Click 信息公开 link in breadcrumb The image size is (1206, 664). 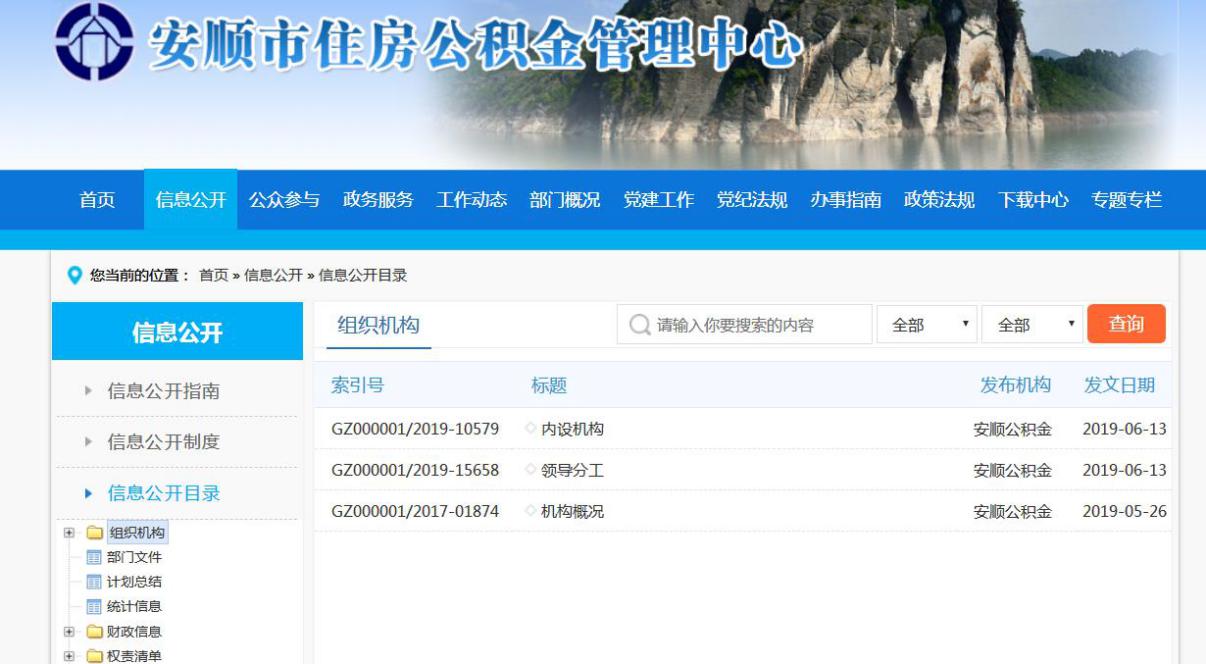(273, 276)
